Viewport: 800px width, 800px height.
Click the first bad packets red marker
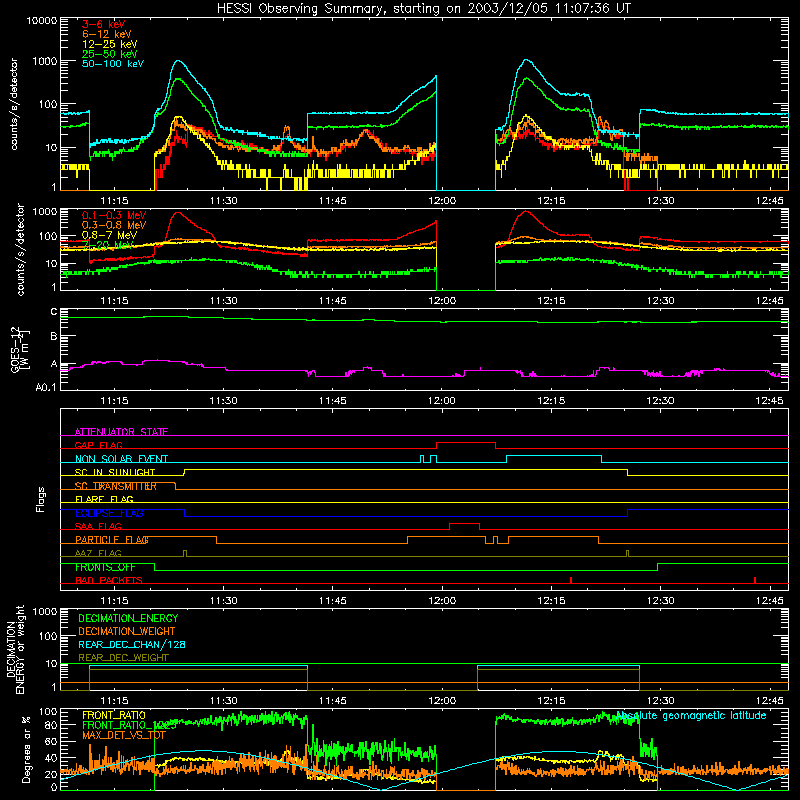tap(571, 580)
